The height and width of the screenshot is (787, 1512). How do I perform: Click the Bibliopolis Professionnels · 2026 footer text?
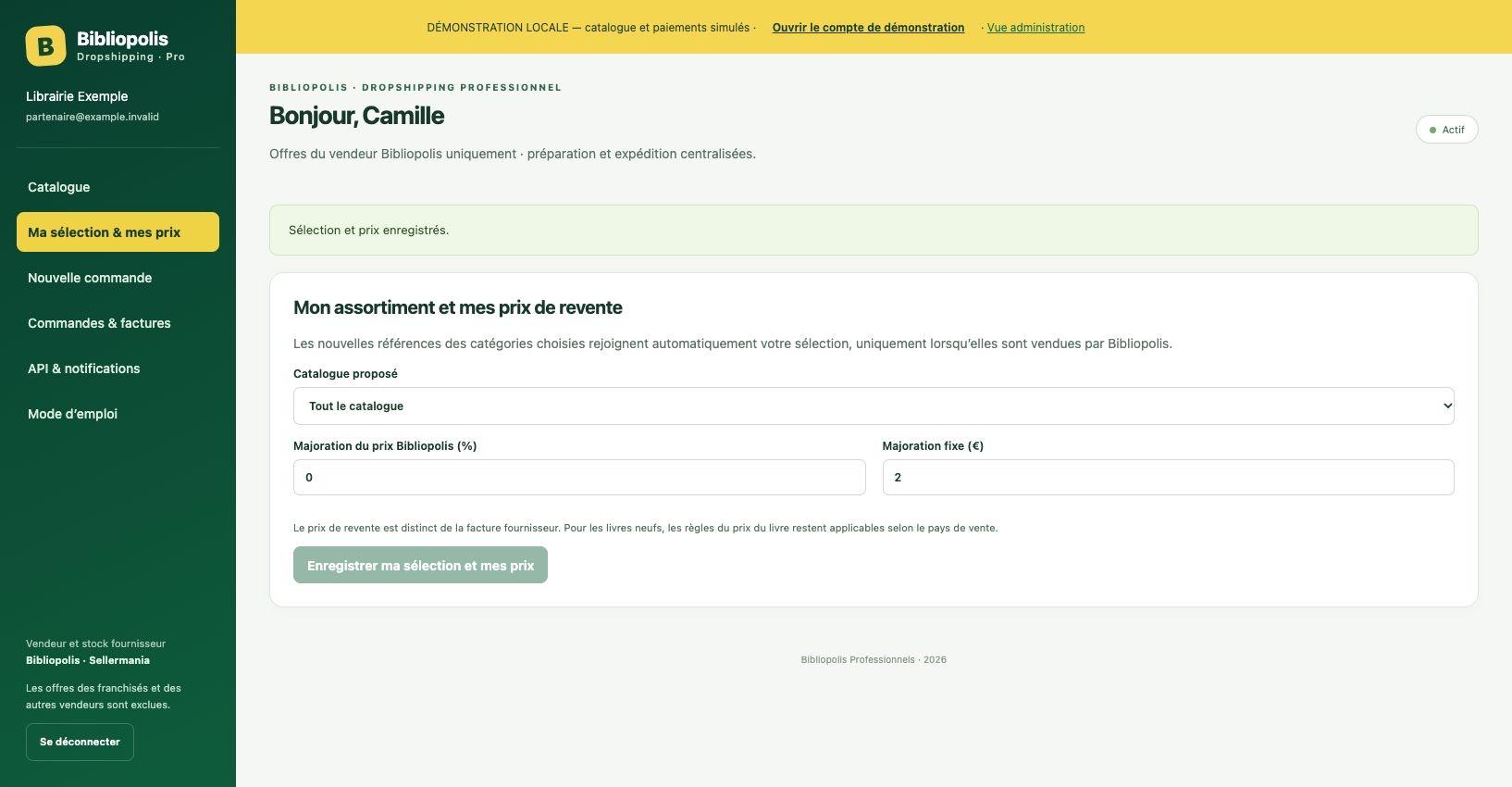pyautogui.click(x=874, y=660)
